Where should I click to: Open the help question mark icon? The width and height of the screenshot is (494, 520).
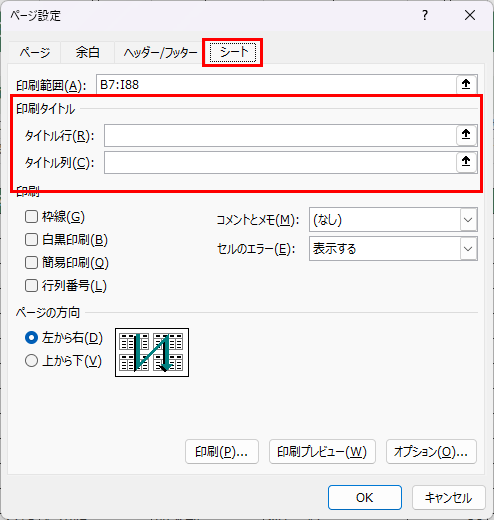[x=425, y=15]
